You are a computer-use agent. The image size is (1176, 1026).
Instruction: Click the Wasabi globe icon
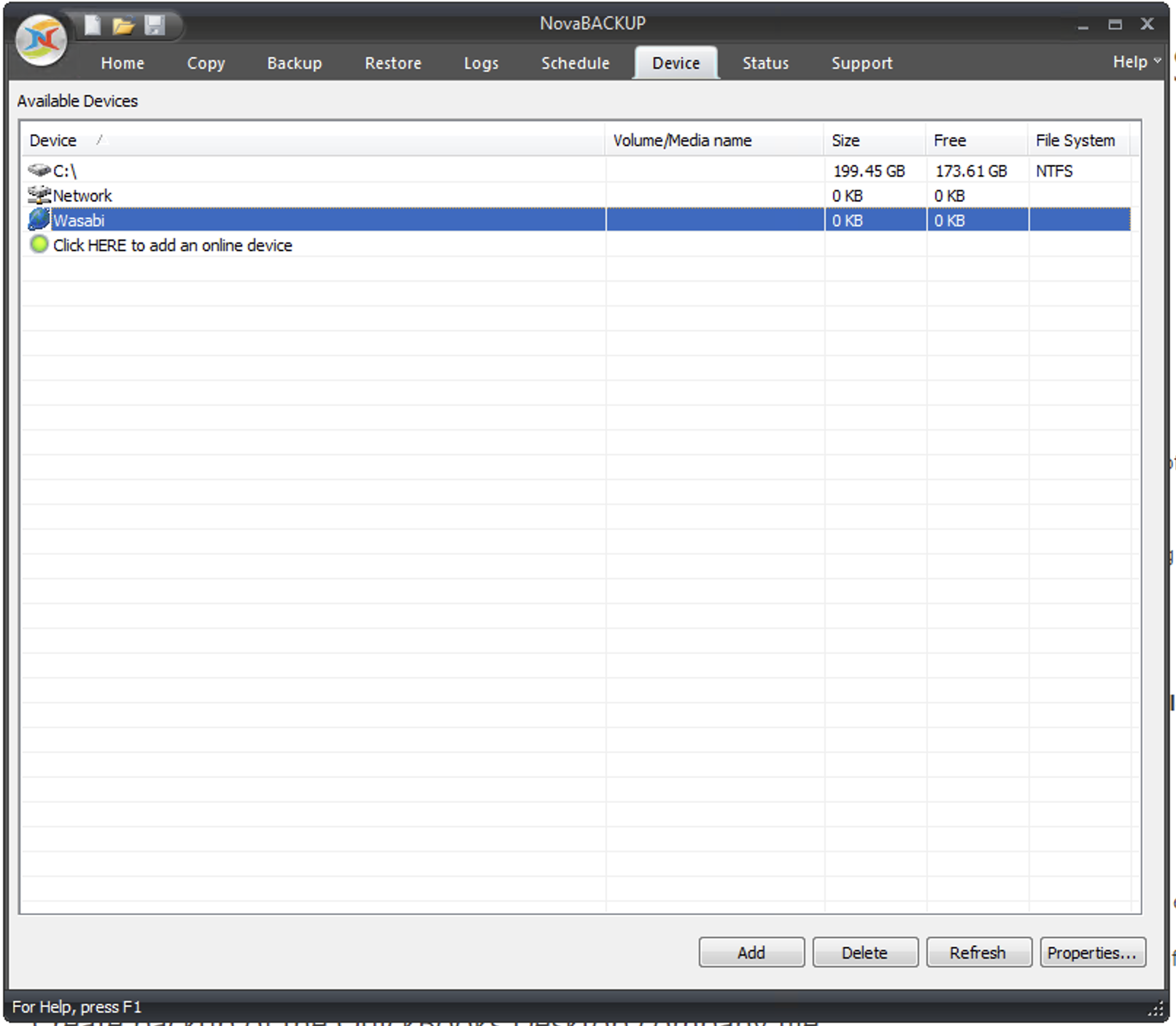39,219
